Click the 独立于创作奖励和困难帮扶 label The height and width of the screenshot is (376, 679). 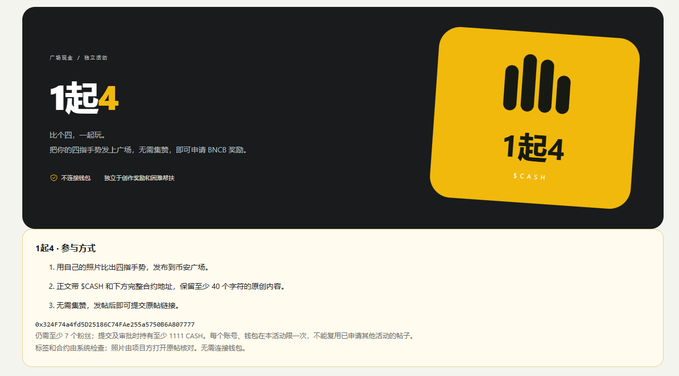coord(139,178)
